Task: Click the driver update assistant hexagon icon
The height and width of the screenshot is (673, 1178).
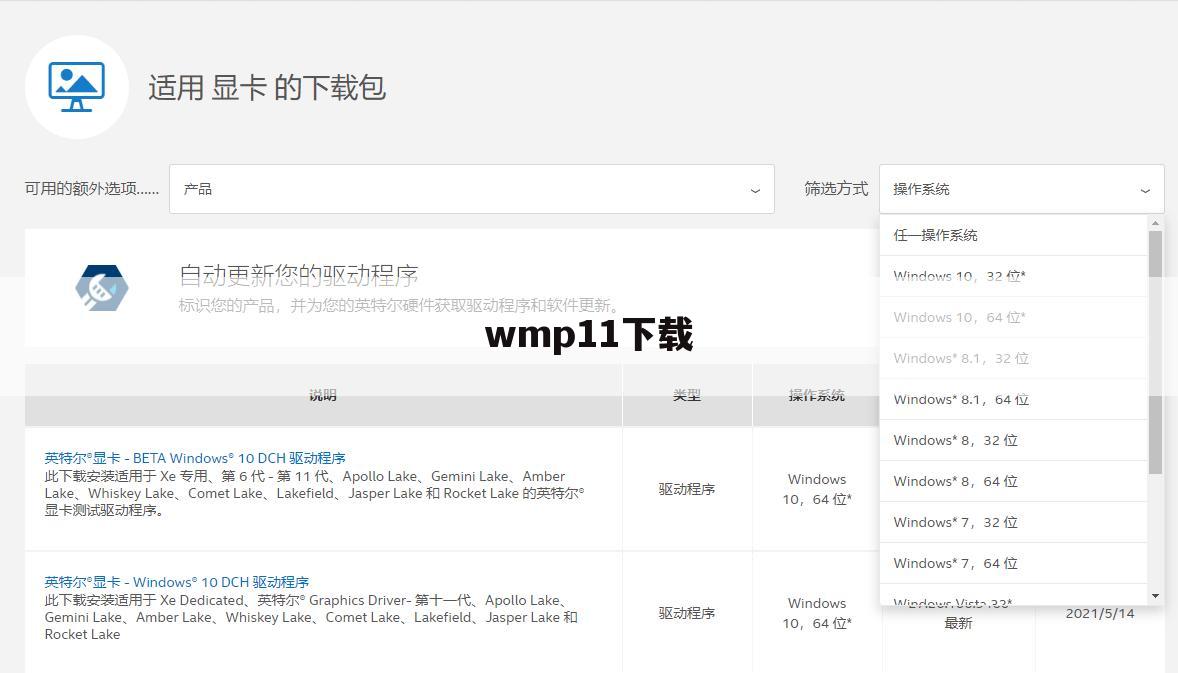Action: 101,288
